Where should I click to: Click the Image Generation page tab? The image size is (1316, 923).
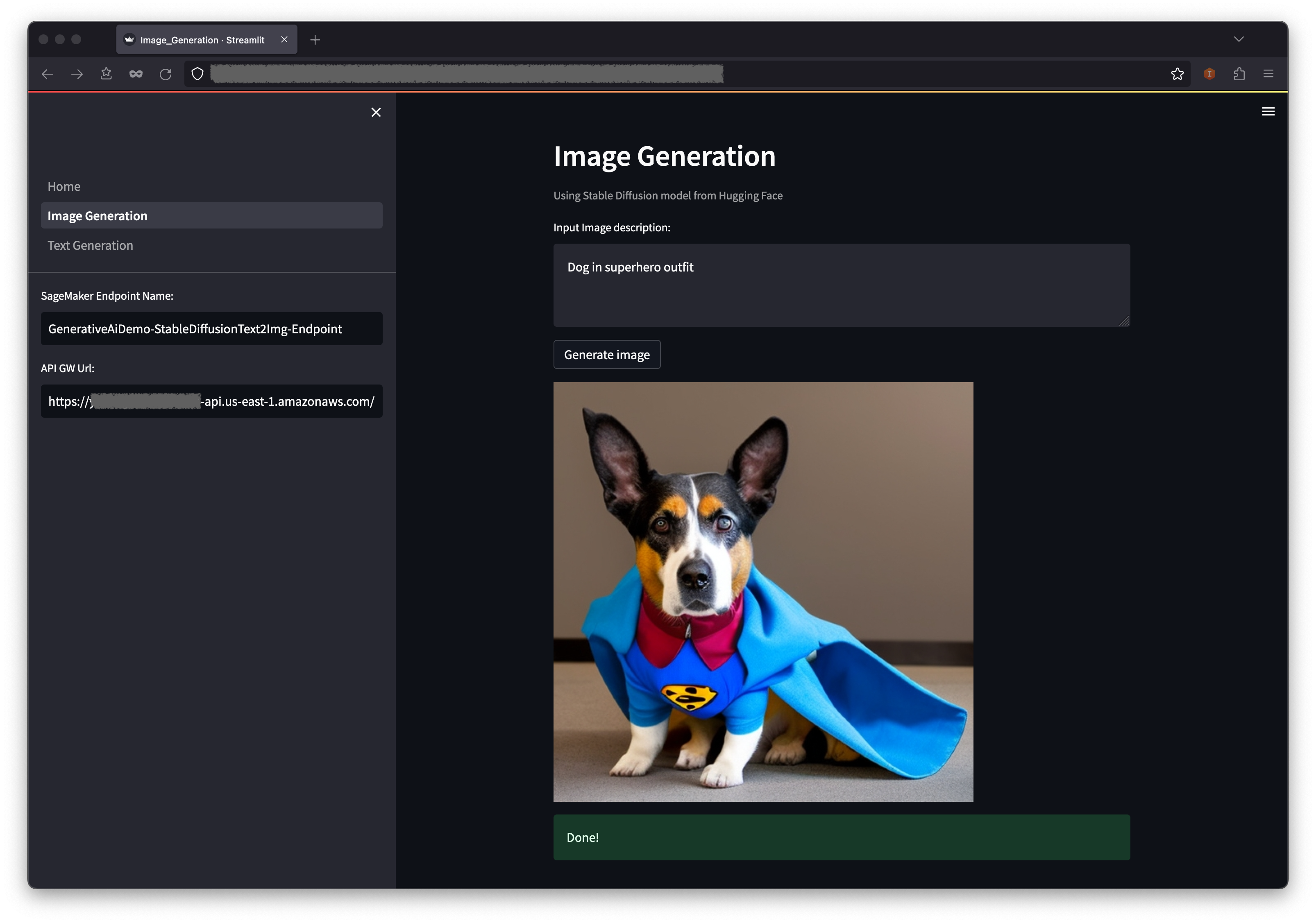(211, 215)
